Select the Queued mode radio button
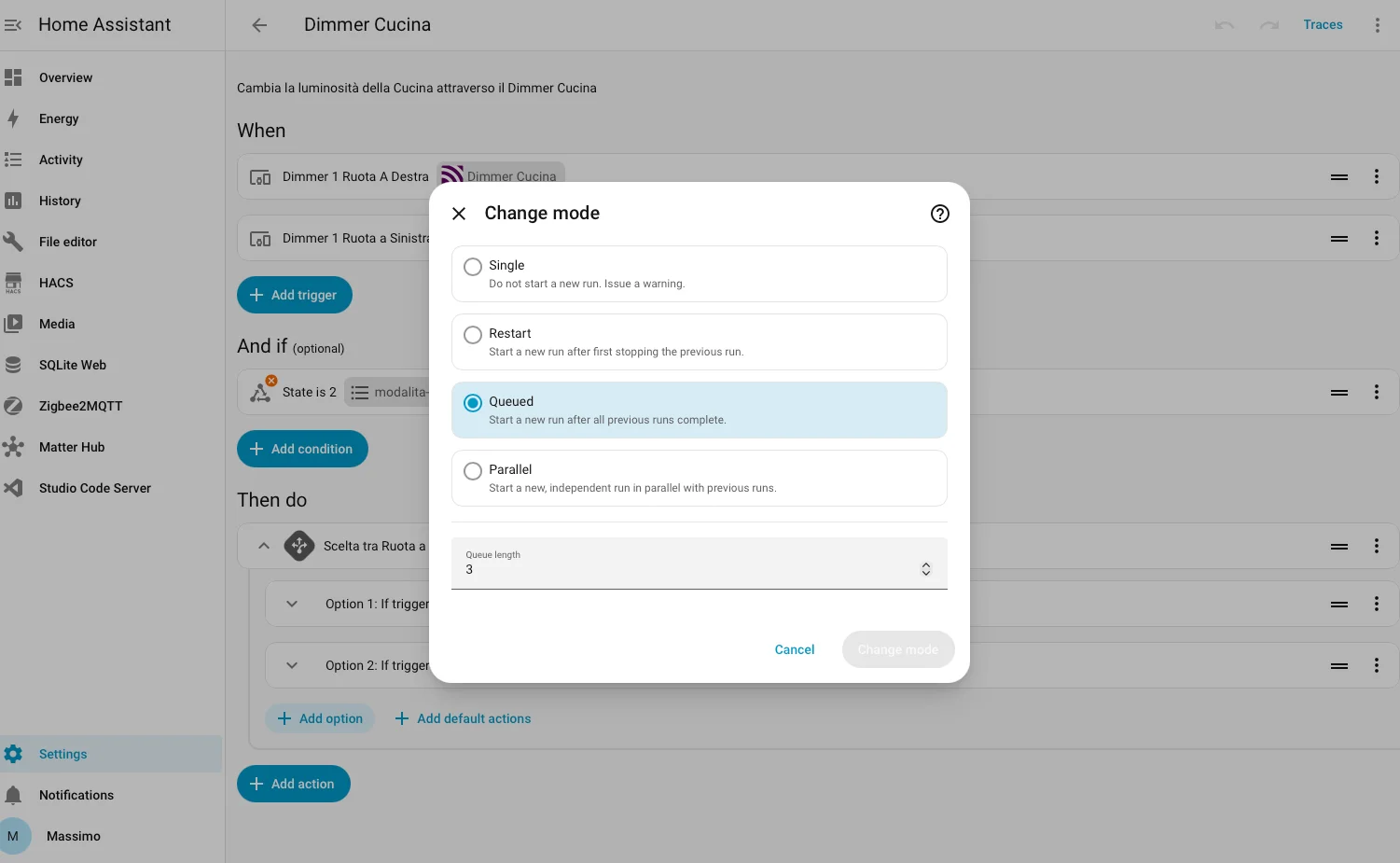 pyautogui.click(x=473, y=403)
